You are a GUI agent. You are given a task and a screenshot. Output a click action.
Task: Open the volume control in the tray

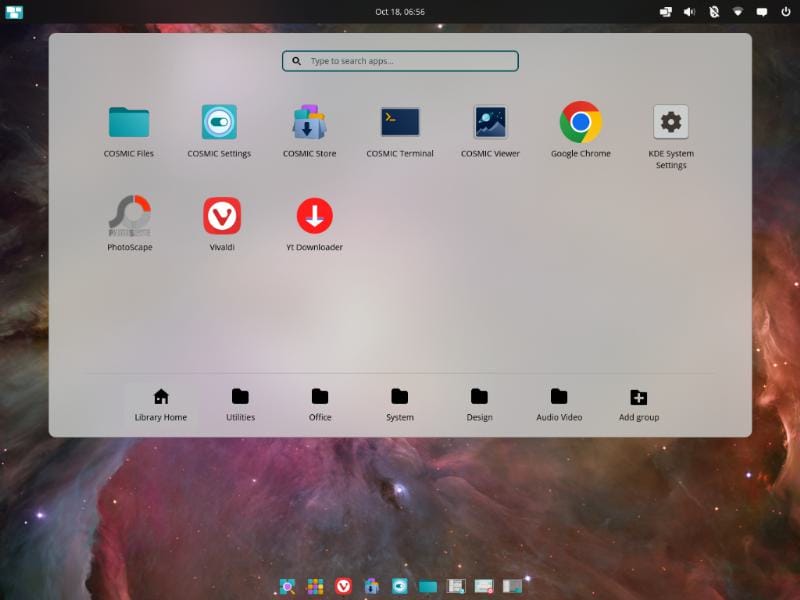point(689,12)
